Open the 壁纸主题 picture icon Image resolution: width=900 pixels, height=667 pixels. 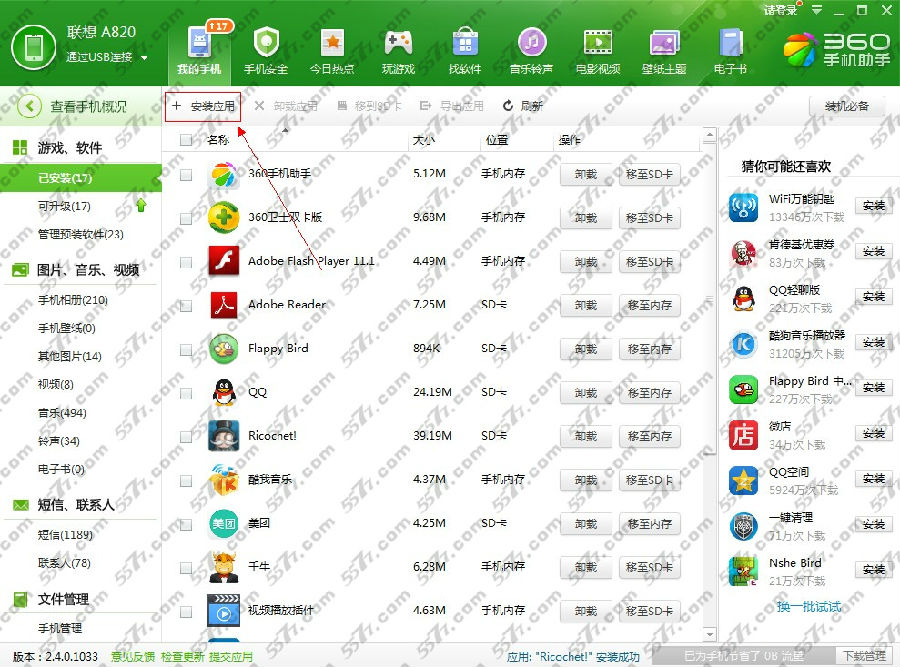664,42
